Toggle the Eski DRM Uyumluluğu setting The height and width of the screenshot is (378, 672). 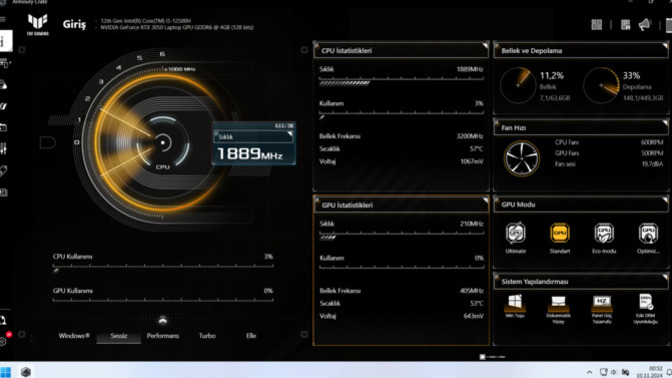pos(645,302)
